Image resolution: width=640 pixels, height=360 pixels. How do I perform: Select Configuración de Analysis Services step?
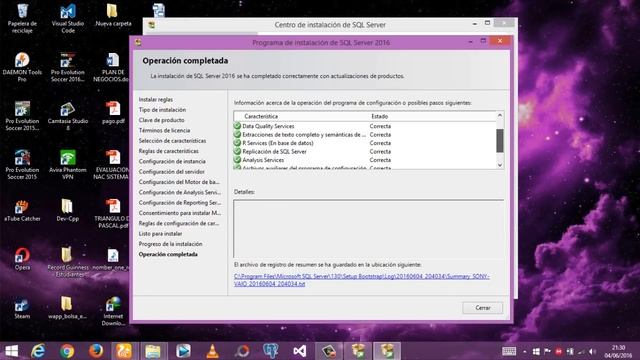(179, 192)
